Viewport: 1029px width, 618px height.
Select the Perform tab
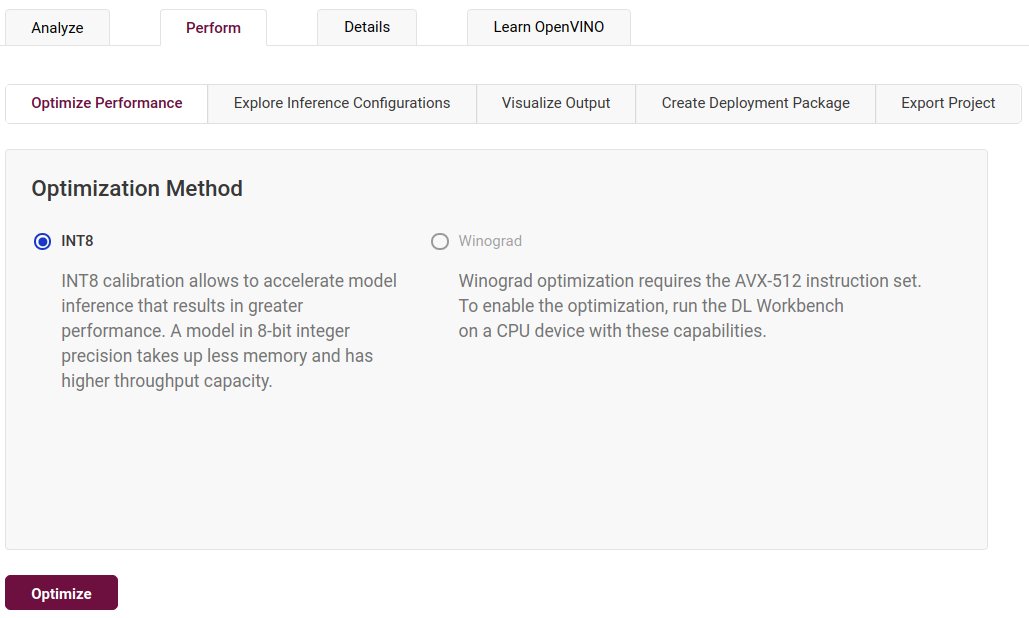point(213,28)
